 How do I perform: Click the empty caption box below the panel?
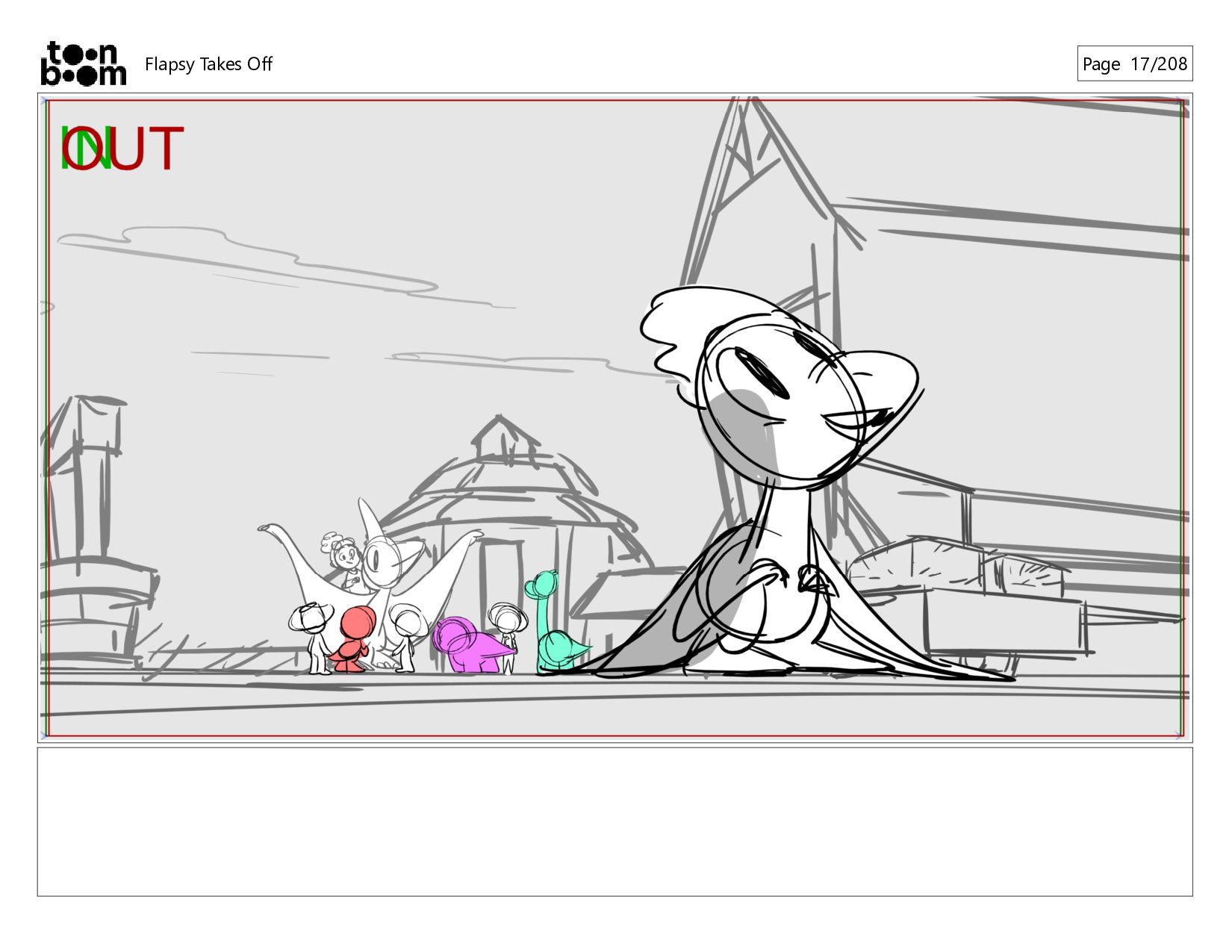[615, 821]
